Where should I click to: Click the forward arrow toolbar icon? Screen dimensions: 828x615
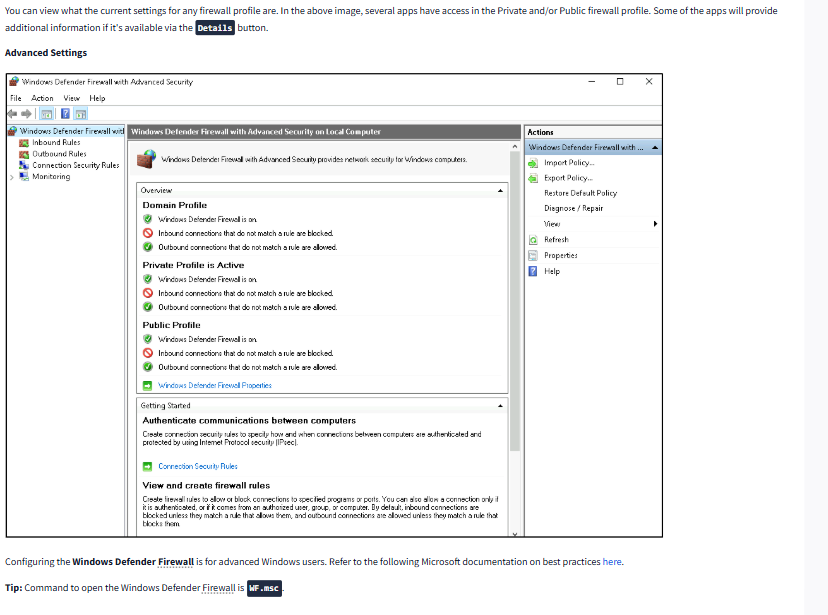(27, 114)
